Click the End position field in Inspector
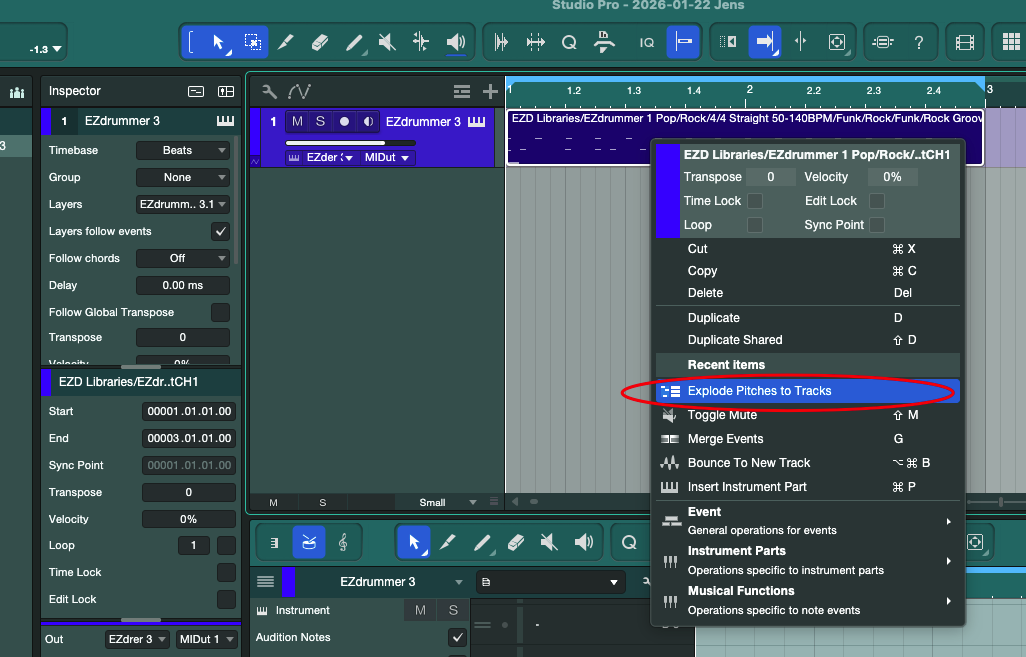 pos(189,438)
